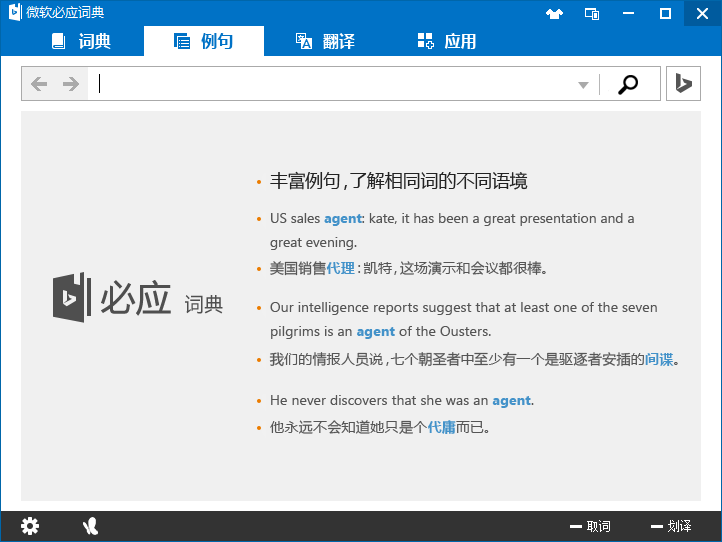This screenshot has width=722, height=542.
Task: Open Bing web search button
Action: (x=683, y=83)
